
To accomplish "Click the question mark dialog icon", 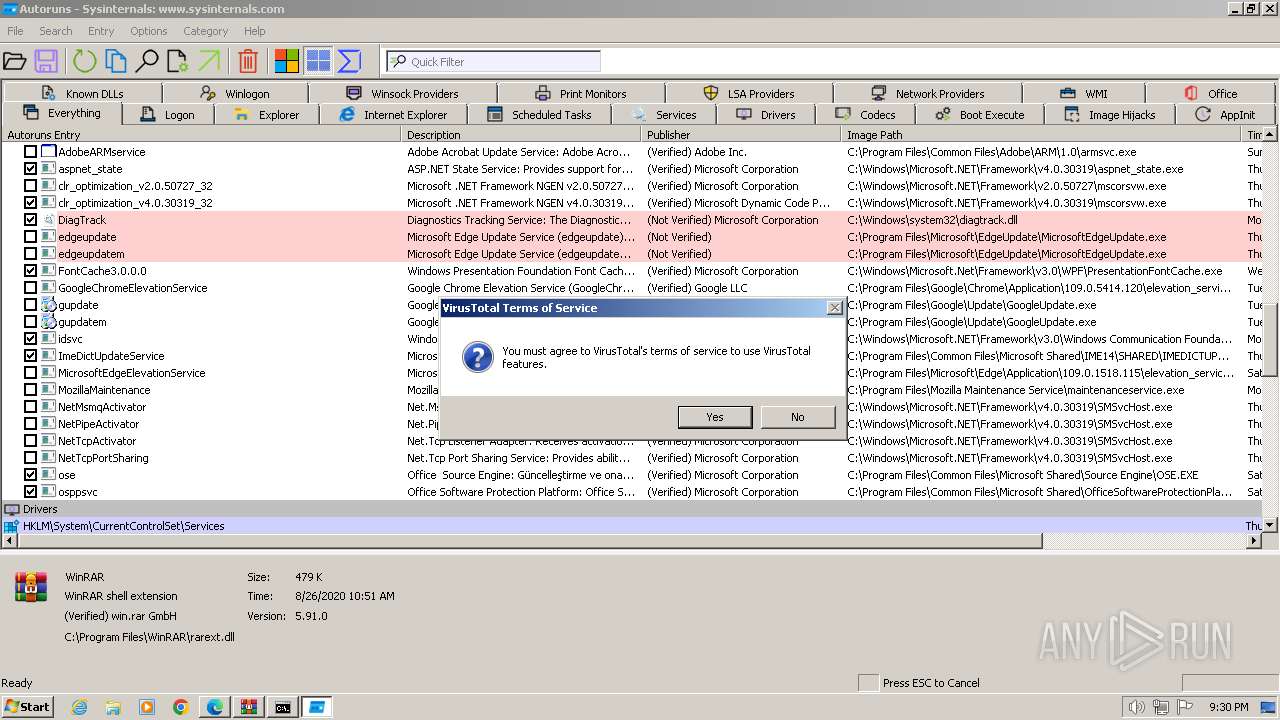I will tap(478, 357).
